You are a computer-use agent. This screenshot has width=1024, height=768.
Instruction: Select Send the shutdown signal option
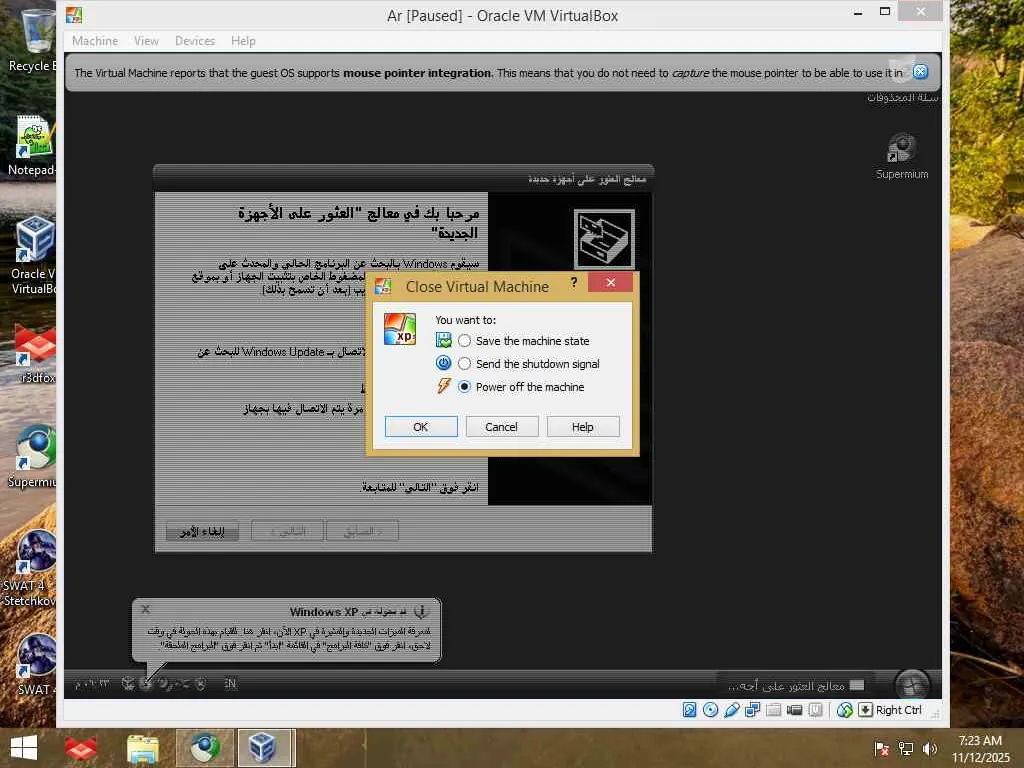click(x=529, y=364)
